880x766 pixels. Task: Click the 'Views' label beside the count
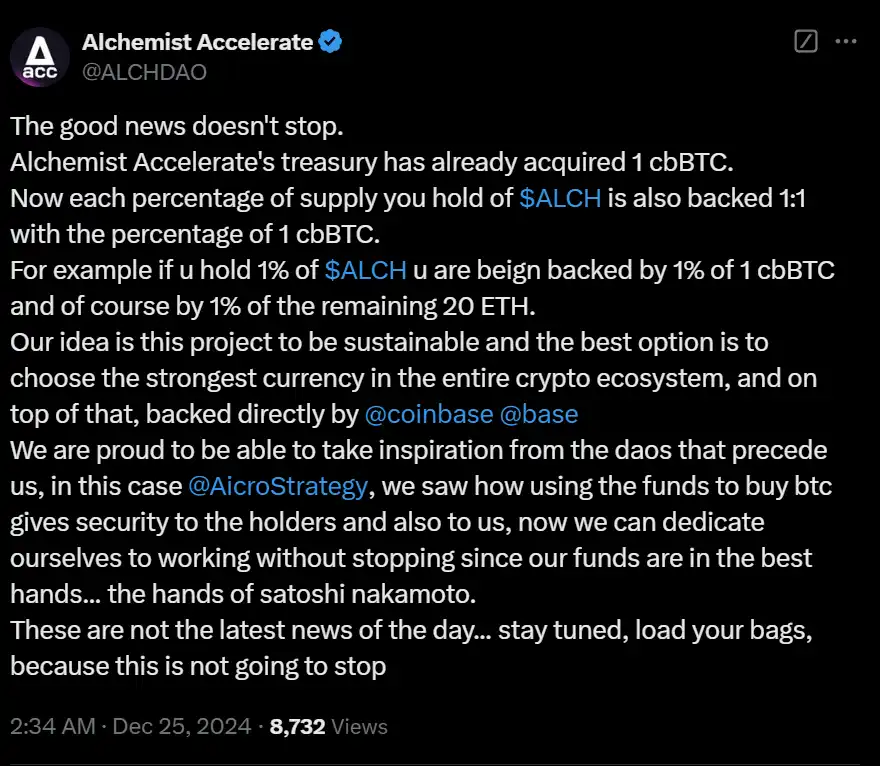pyautogui.click(x=360, y=727)
